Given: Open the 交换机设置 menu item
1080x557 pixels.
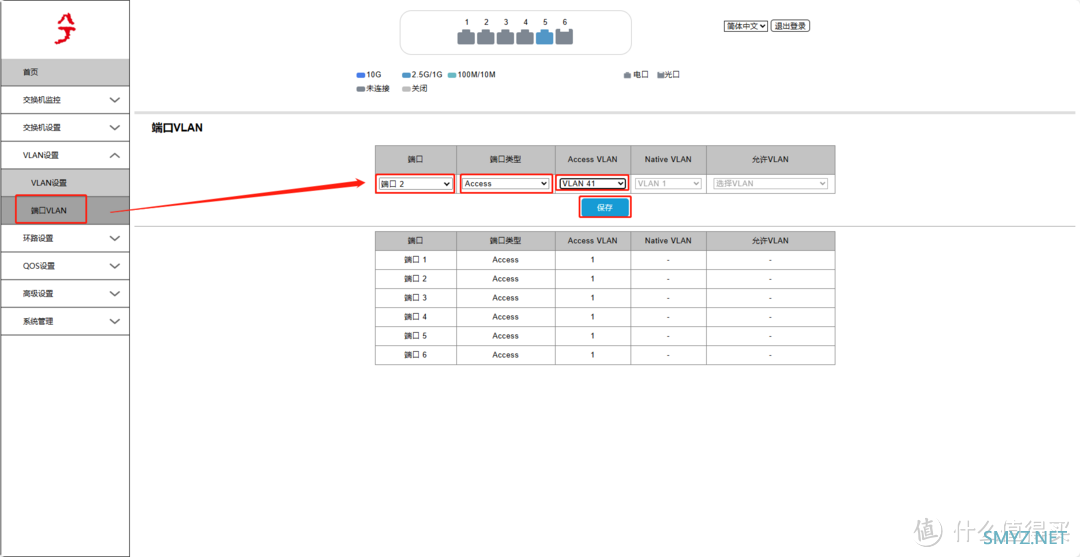Looking at the screenshot, I should [65, 127].
